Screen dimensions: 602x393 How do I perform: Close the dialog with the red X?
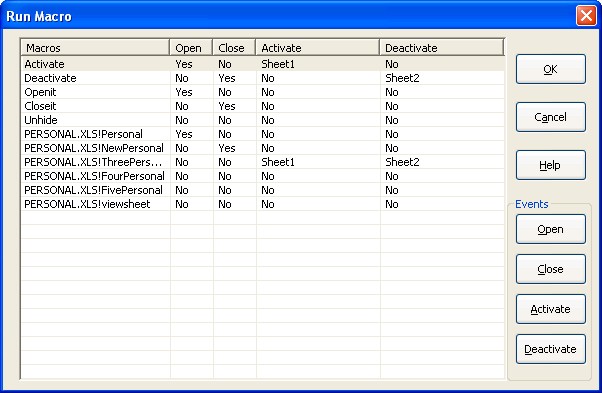[x=586, y=16]
